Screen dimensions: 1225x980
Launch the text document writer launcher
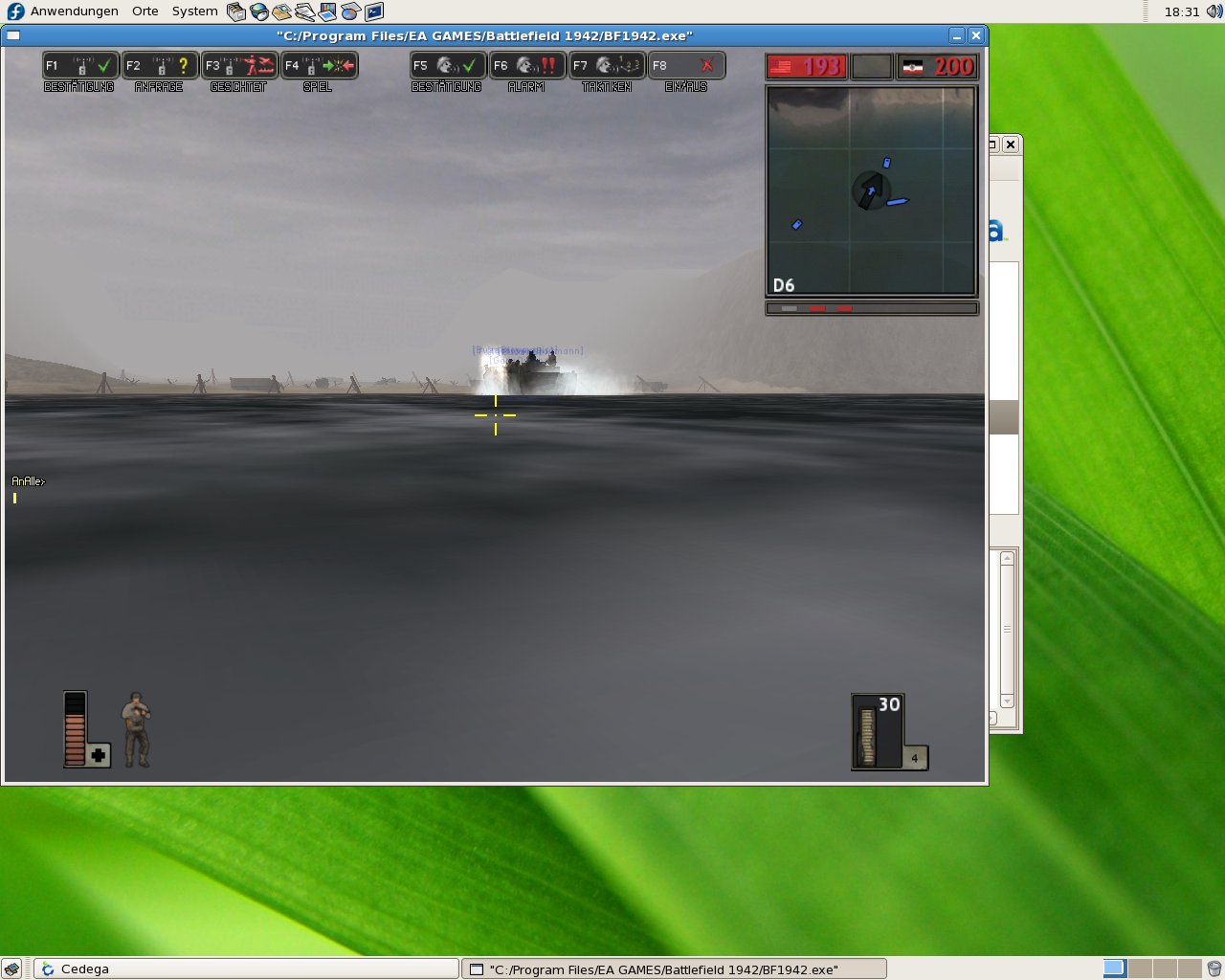click(305, 11)
